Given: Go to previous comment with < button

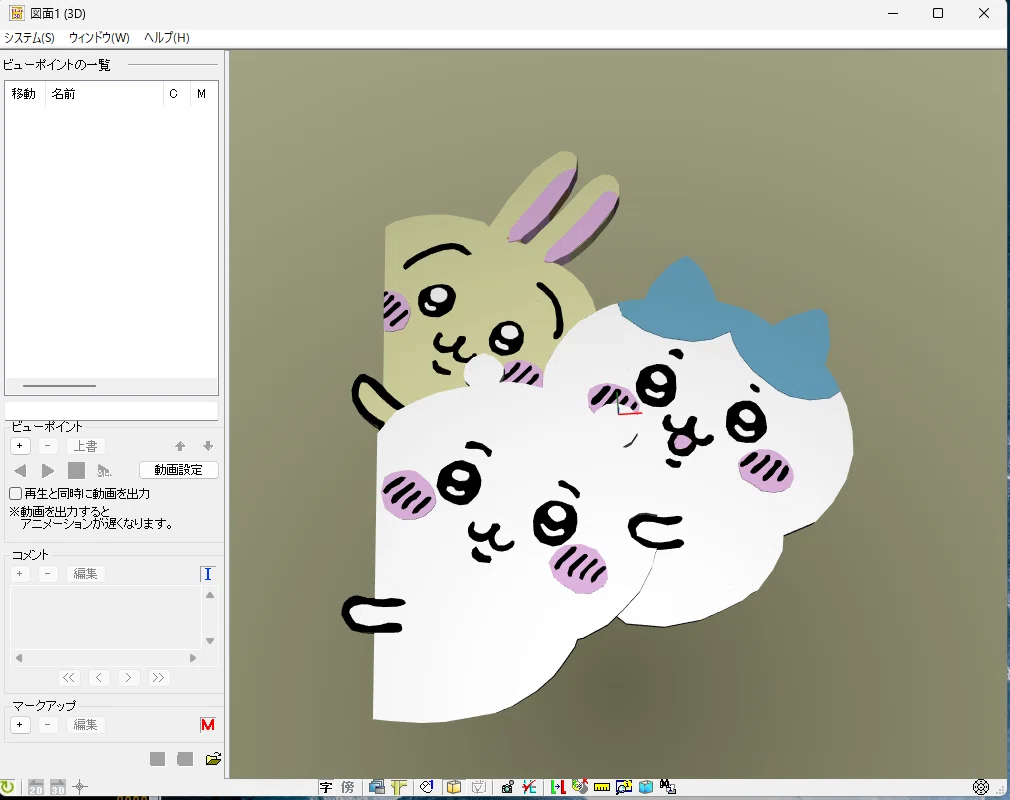Looking at the screenshot, I should pyautogui.click(x=99, y=677).
